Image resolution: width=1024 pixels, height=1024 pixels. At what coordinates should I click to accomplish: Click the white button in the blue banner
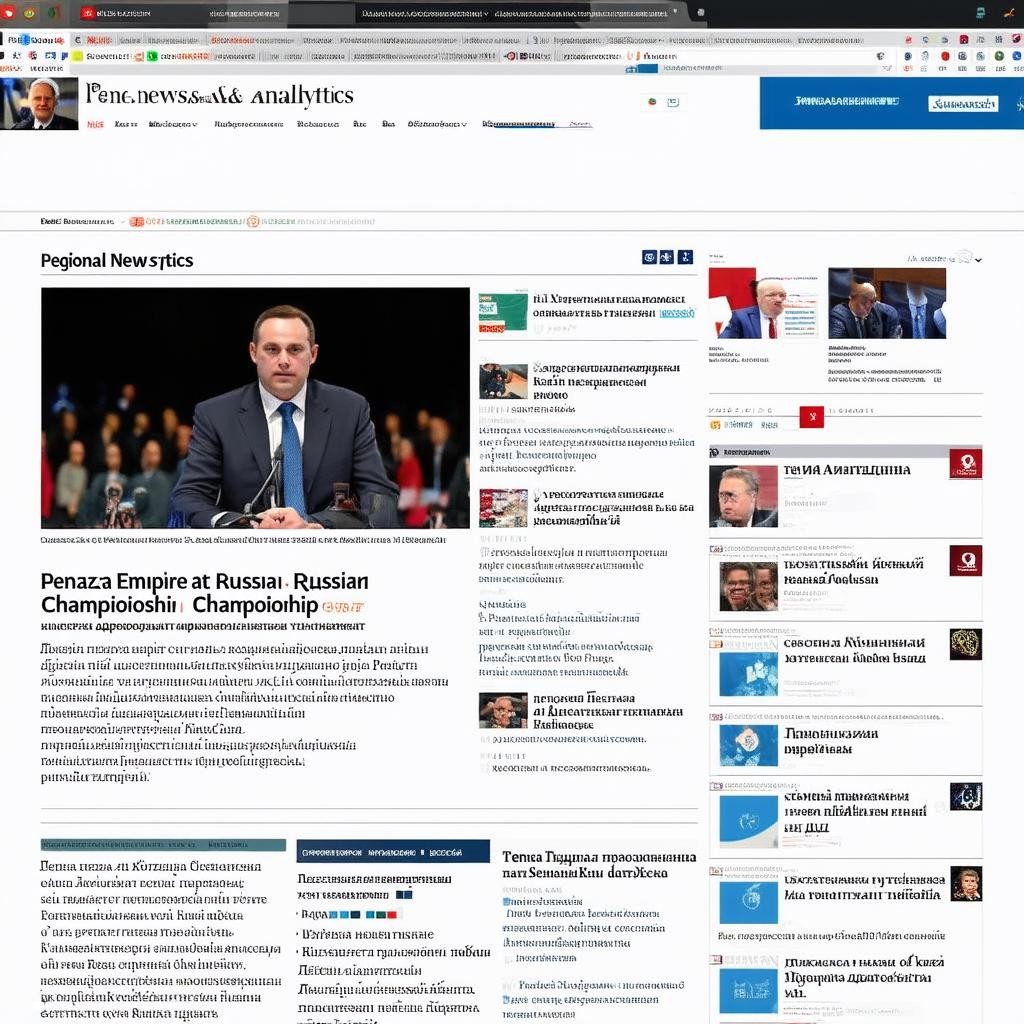point(963,103)
